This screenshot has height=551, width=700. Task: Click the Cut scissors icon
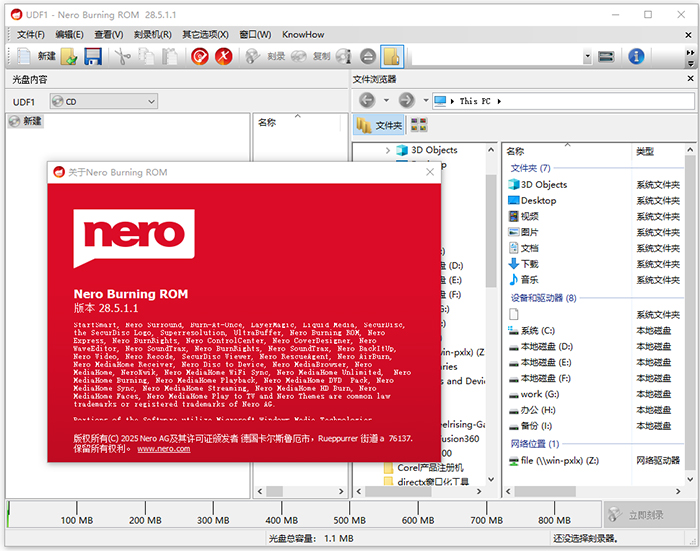(122, 56)
